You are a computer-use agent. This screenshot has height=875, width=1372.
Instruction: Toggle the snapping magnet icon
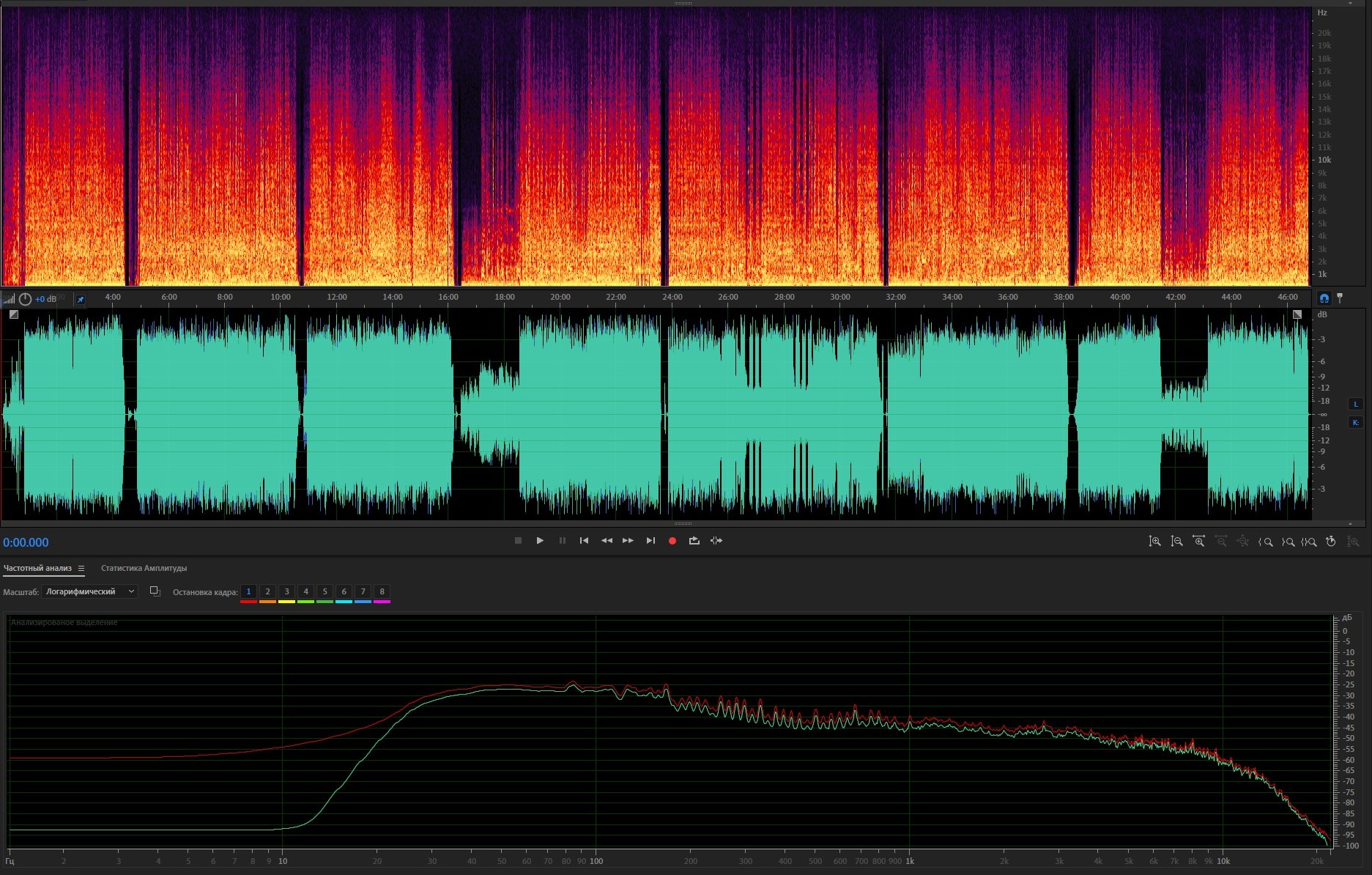(x=1324, y=298)
